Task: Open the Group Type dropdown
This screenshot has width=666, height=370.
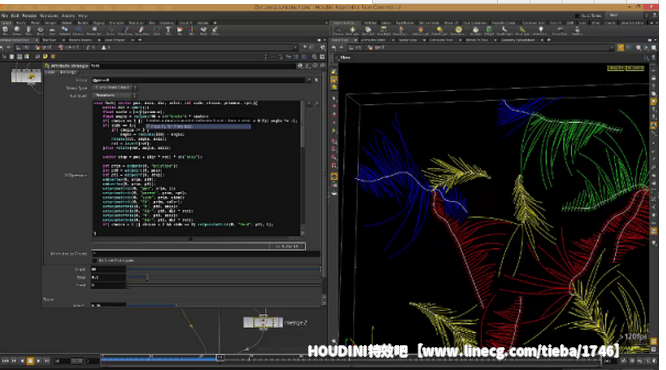Action: tap(115, 88)
